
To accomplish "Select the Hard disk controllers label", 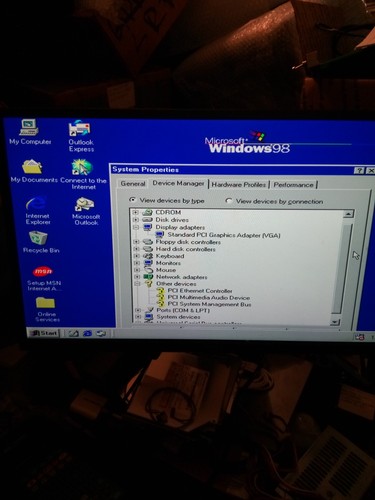I will [x=186, y=249].
